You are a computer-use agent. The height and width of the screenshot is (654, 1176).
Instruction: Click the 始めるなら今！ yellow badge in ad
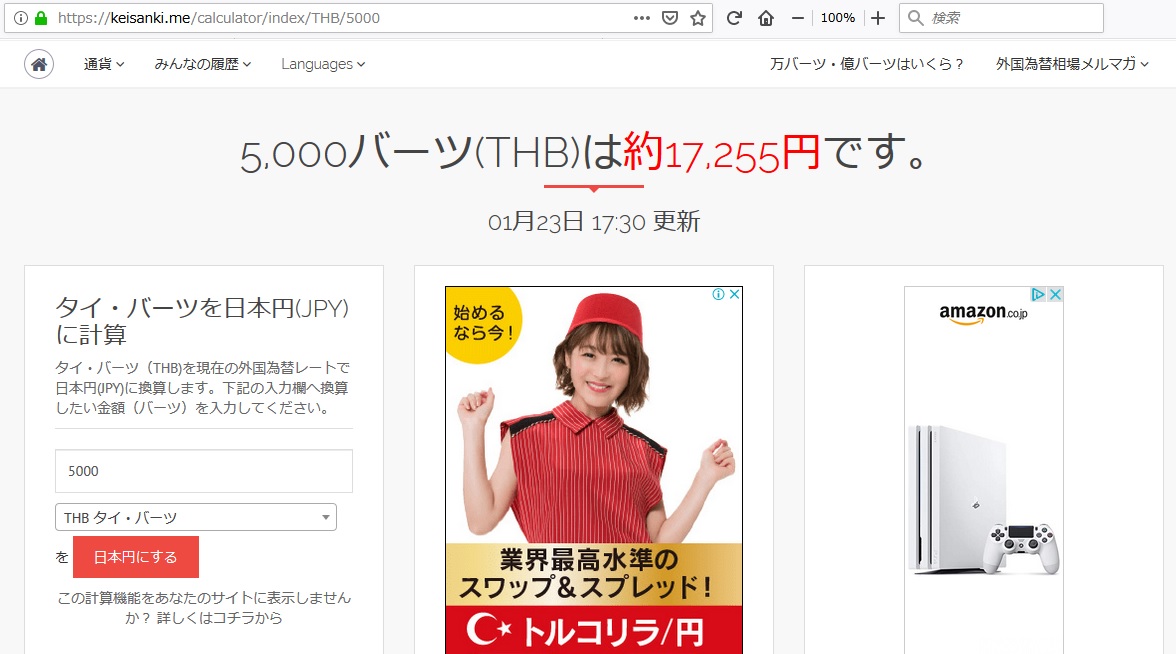pos(483,324)
